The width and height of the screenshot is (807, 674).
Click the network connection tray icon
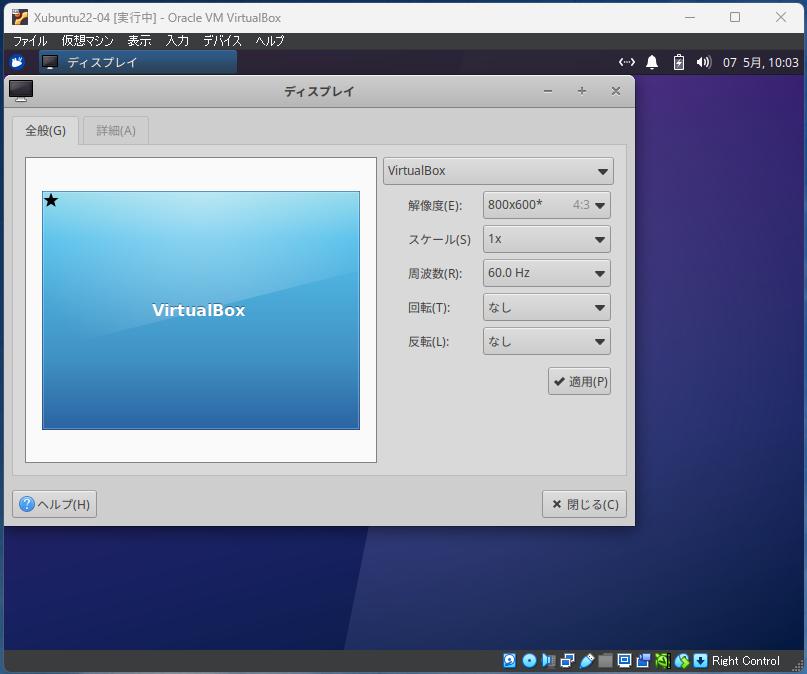(626, 62)
